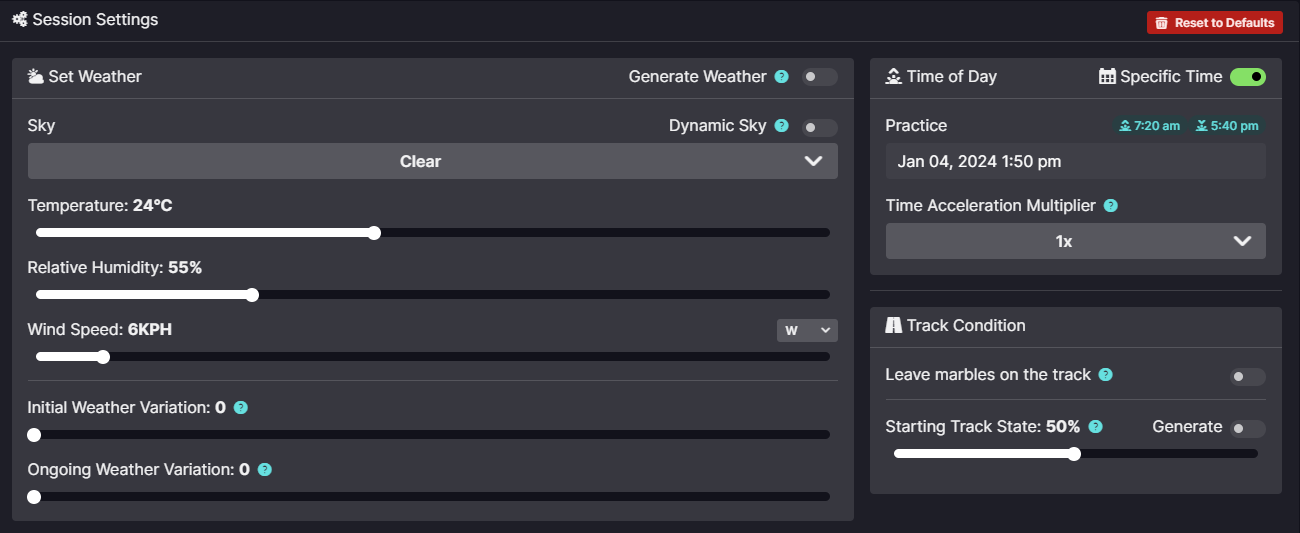Toggle Leave marbles on the track

1247,377
